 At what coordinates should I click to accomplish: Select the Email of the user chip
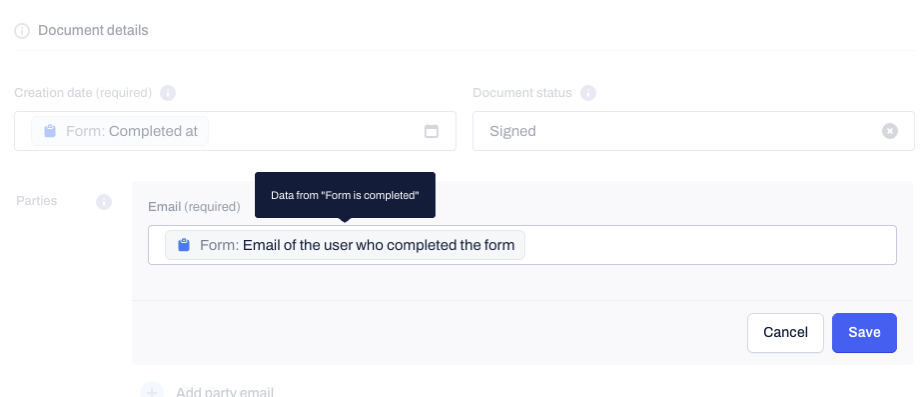345,245
